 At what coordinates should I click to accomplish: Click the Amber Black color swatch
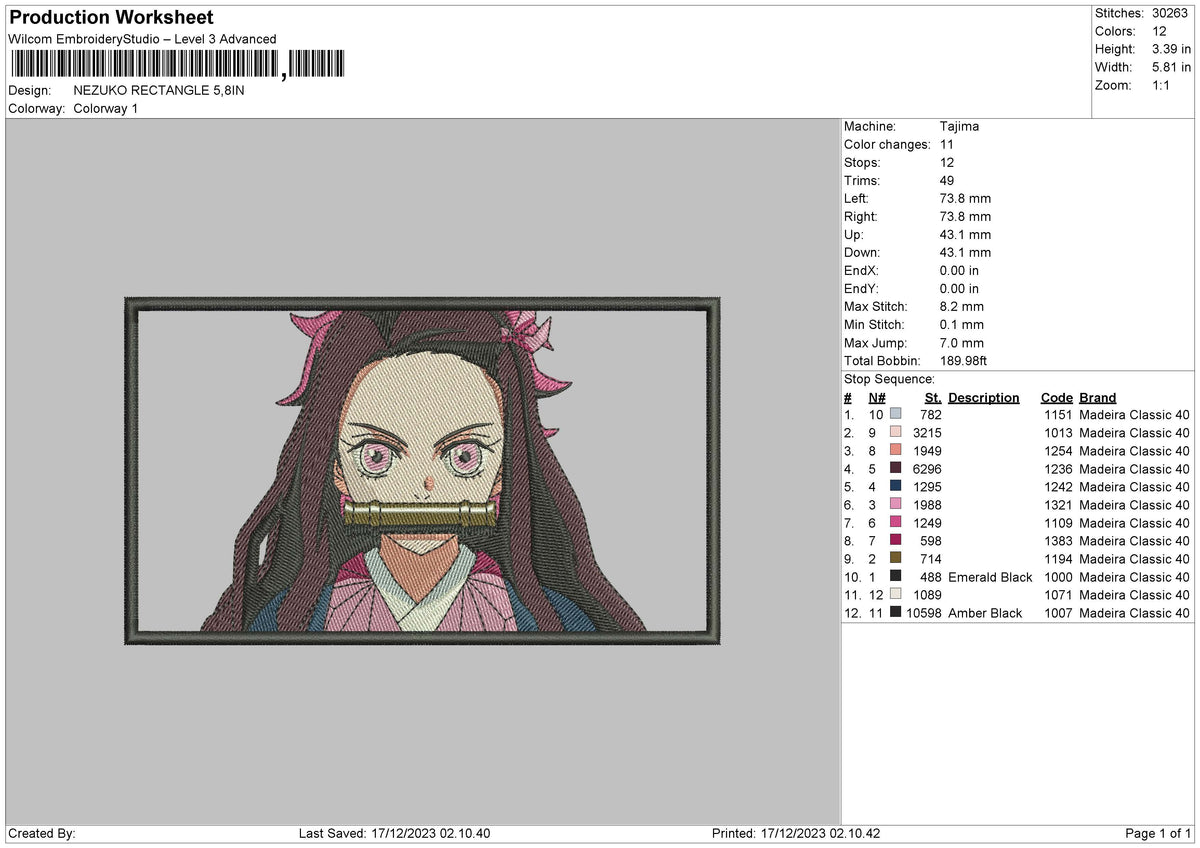[896, 613]
